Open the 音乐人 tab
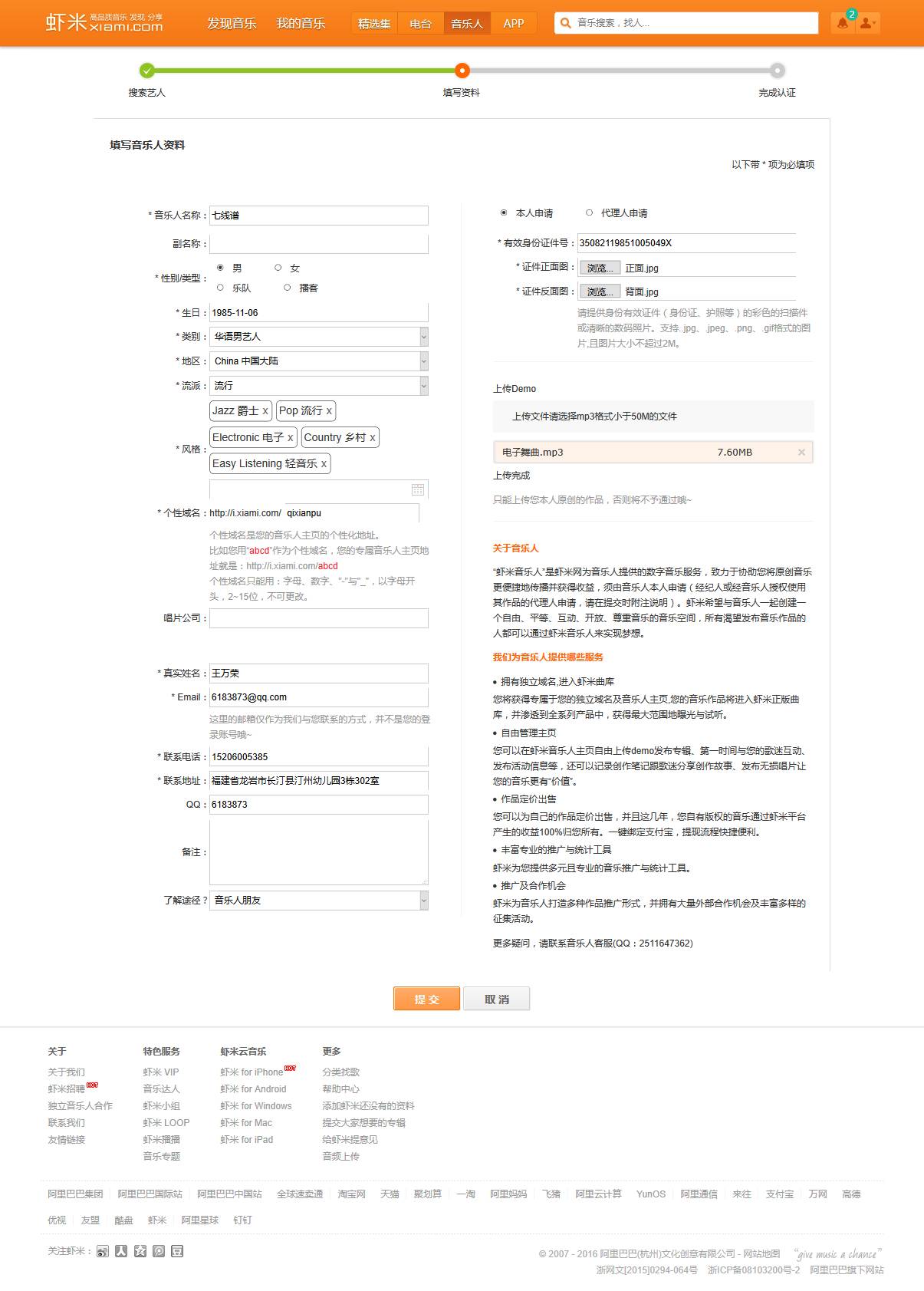 pyautogui.click(x=467, y=23)
